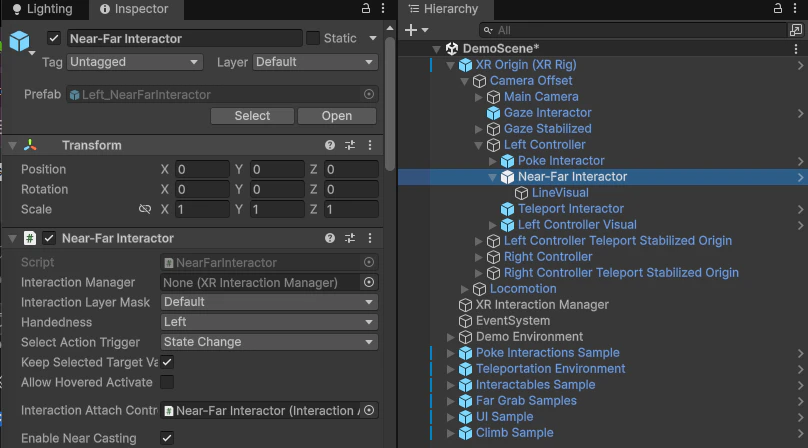The height and width of the screenshot is (448, 808).
Task: Open Poke Interactor prefab via right arrow
Action: pos(800,161)
